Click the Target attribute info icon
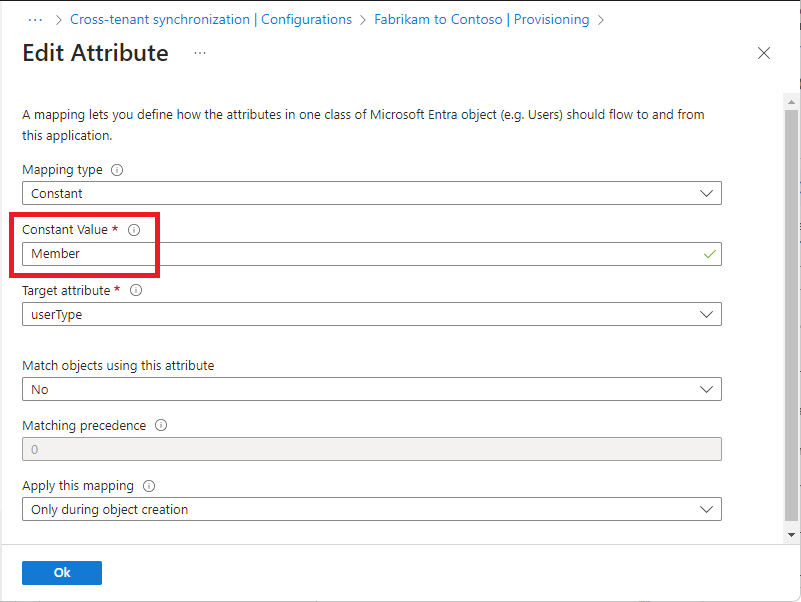 click(136, 291)
